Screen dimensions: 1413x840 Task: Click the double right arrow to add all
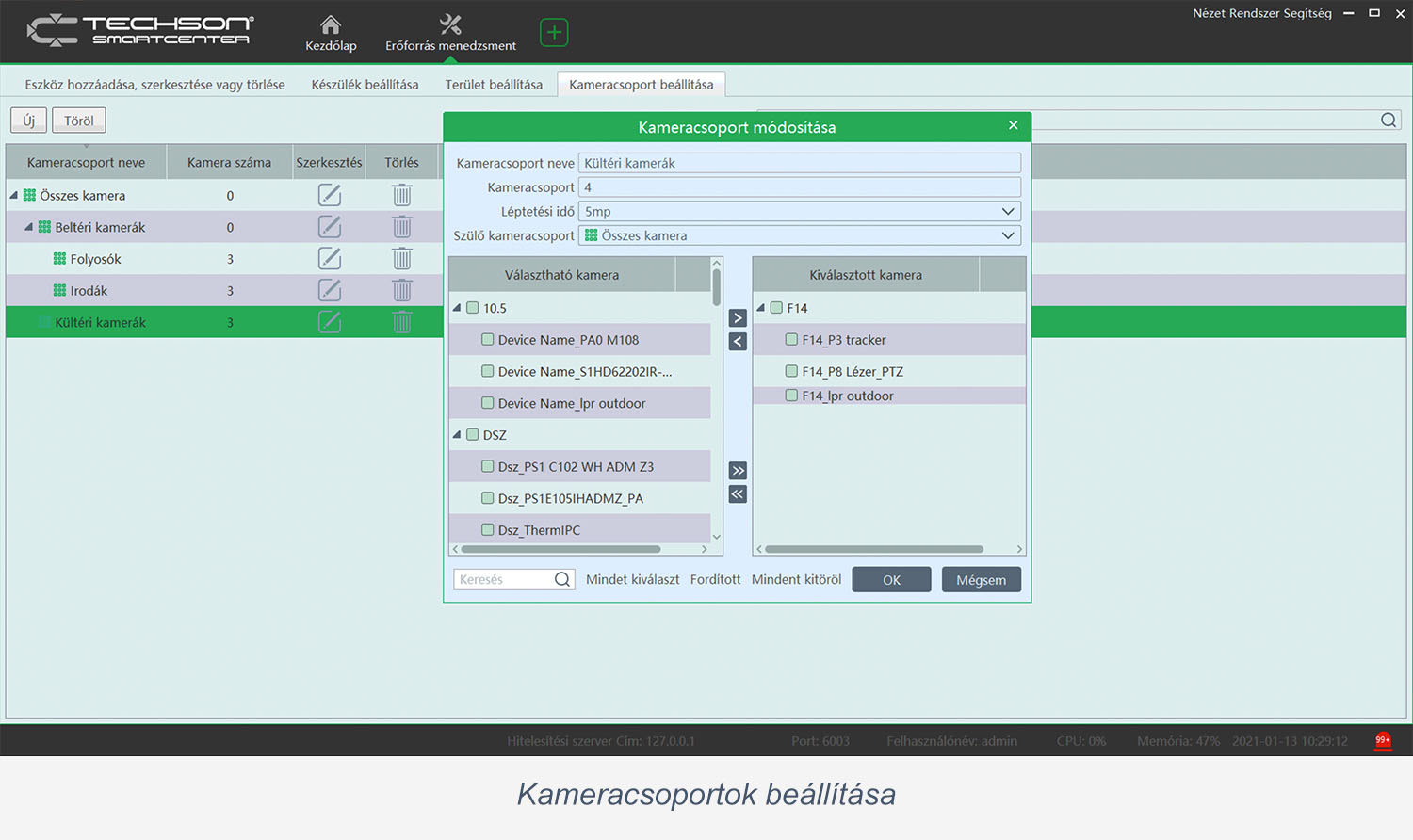[738, 471]
